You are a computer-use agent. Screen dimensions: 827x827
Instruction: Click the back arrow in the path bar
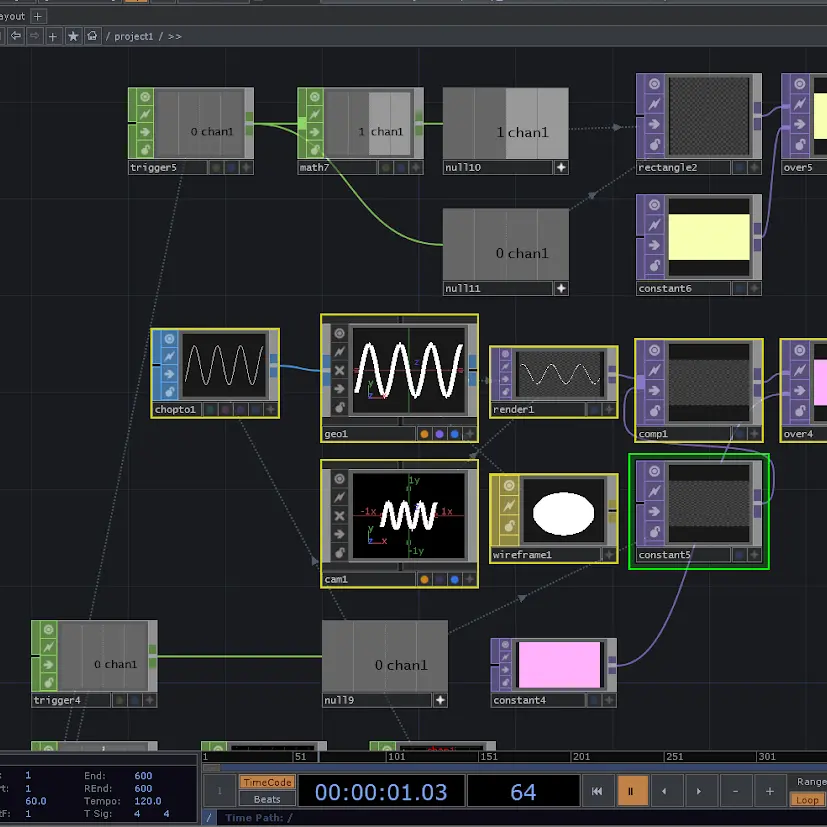coord(16,36)
